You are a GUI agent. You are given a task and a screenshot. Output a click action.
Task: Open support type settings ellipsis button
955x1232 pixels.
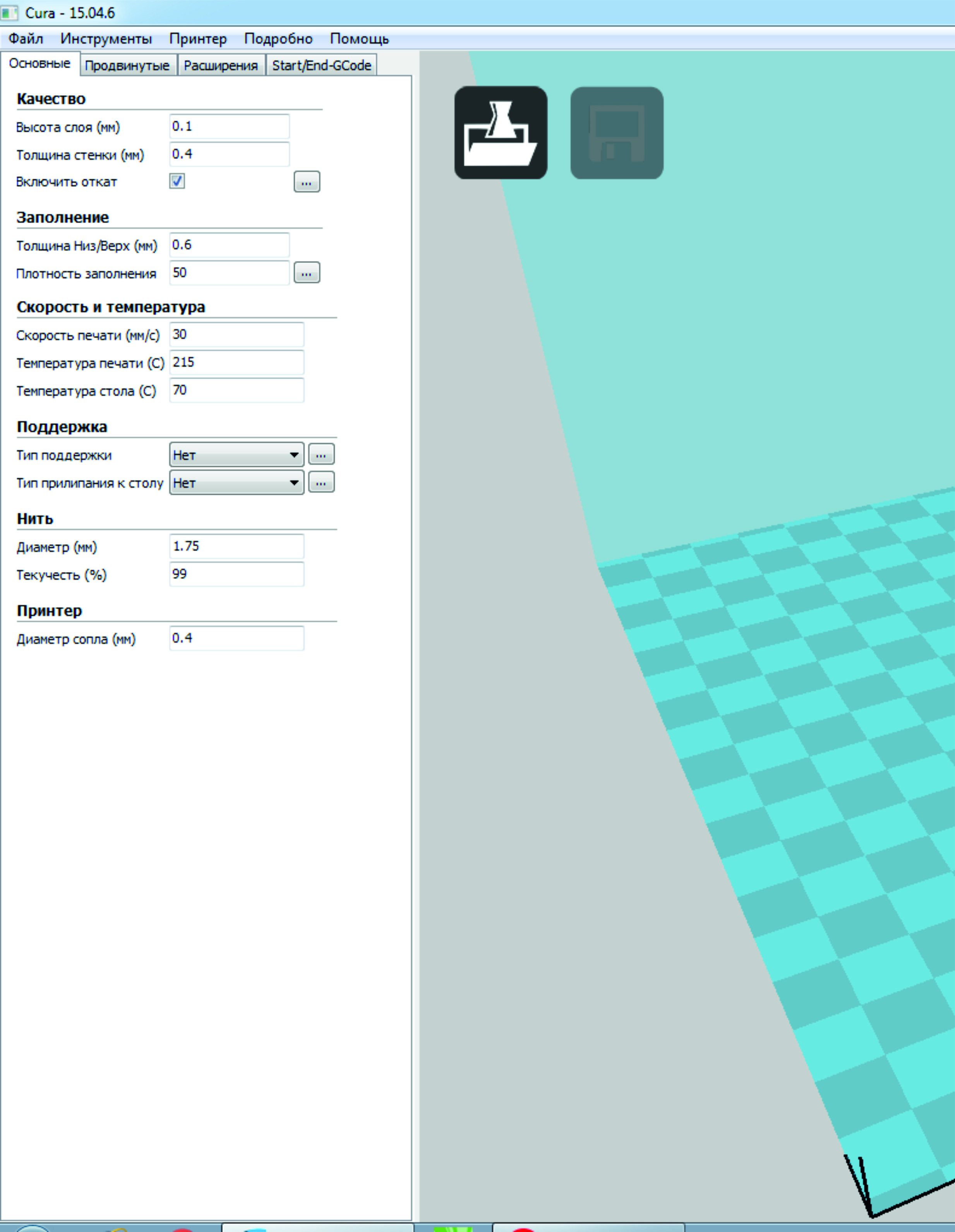[321, 454]
